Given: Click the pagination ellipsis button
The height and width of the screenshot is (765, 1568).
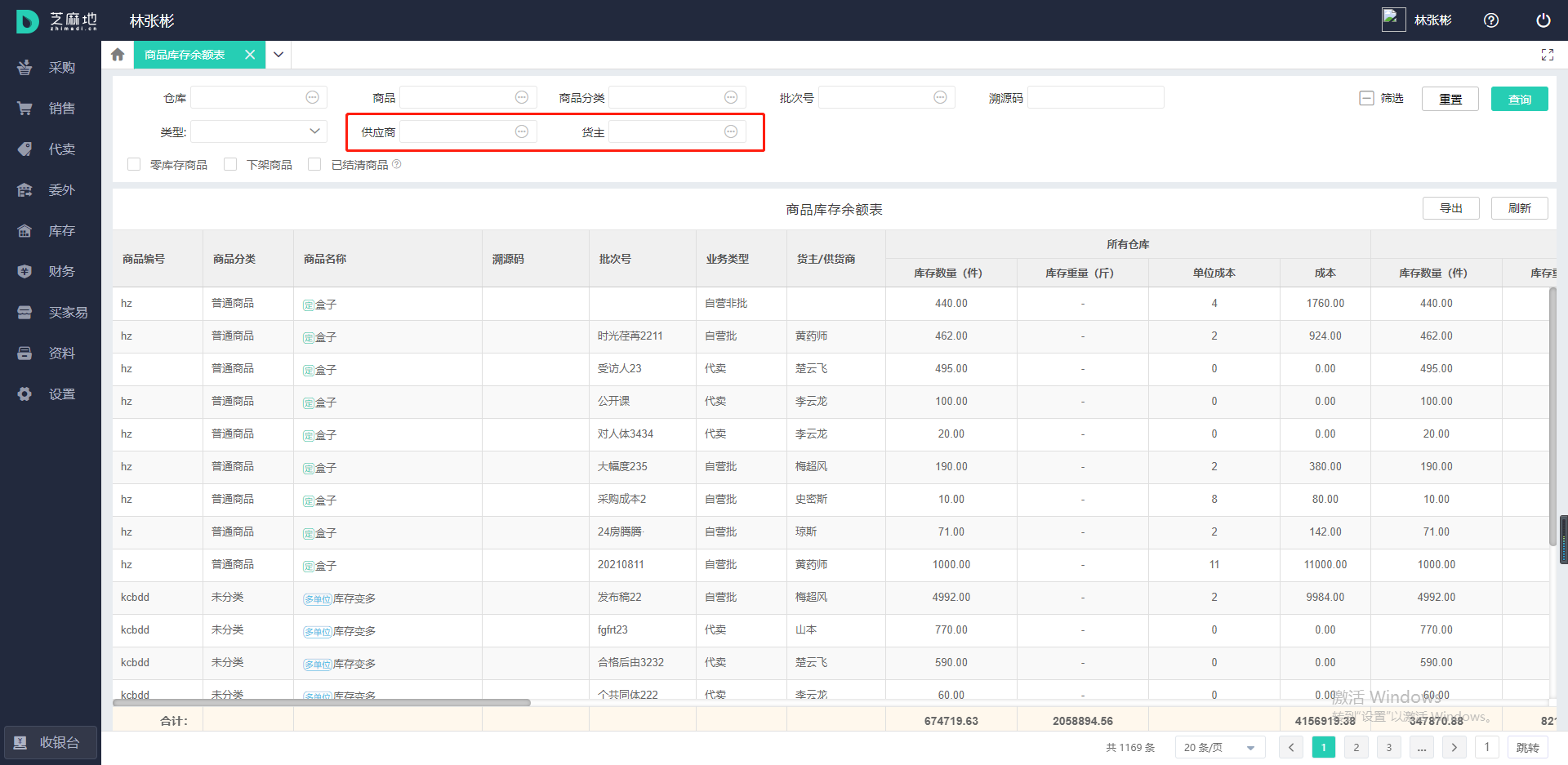Looking at the screenshot, I should (1422, 747).
